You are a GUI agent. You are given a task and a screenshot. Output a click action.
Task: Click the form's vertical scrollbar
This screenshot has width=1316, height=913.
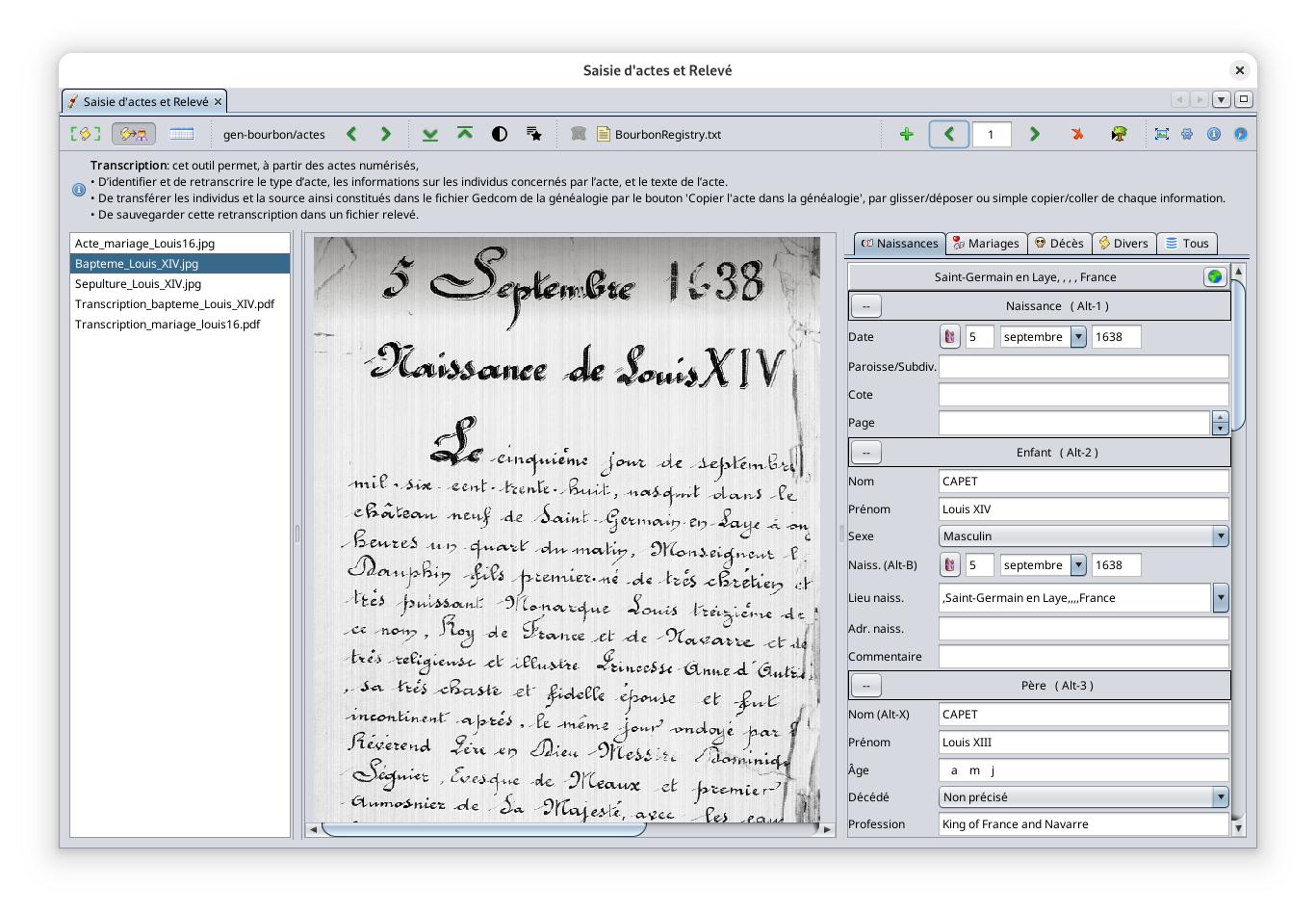(x=1239, y=356)
